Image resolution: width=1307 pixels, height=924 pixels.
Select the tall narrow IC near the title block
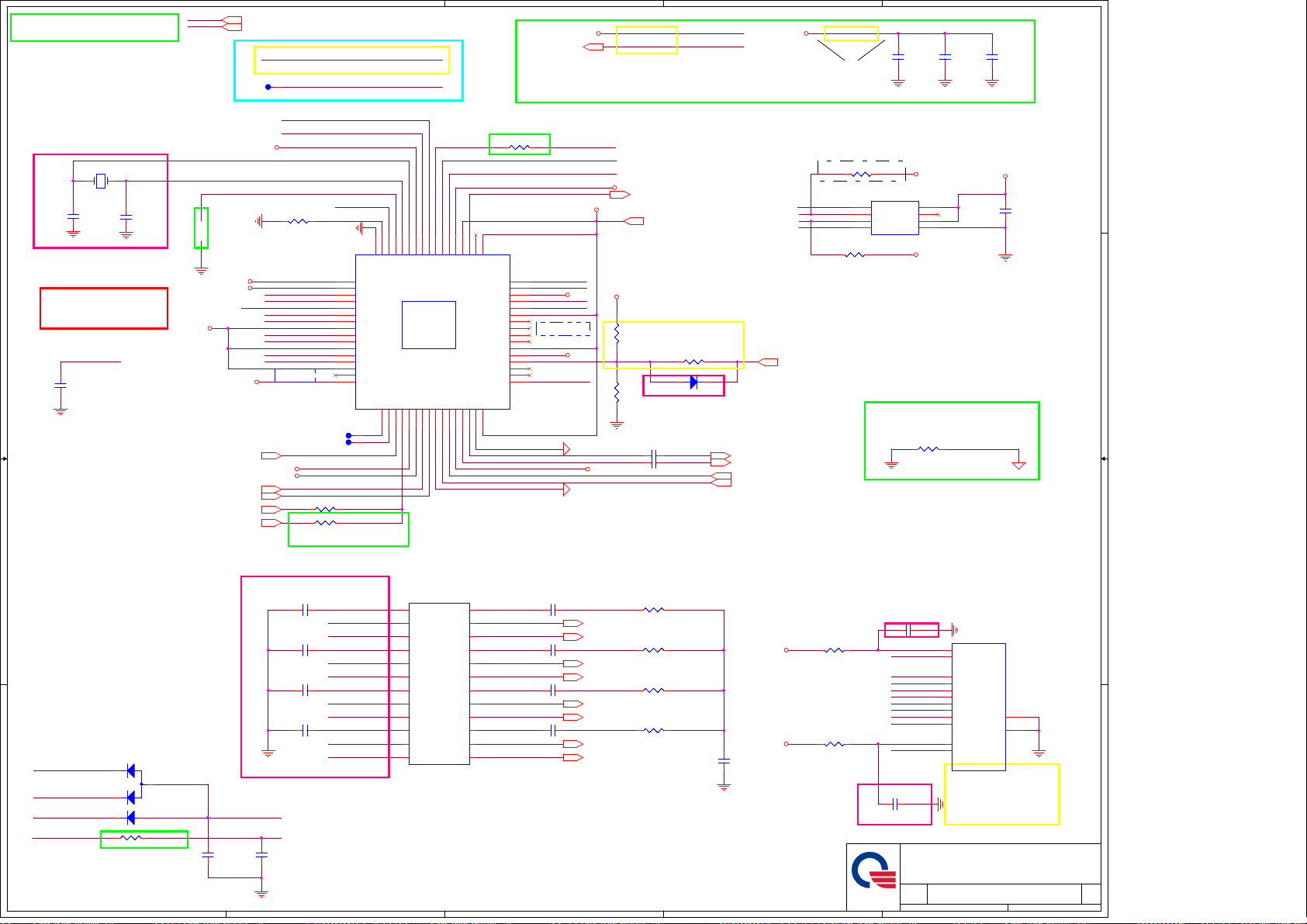tap(979, 706)
